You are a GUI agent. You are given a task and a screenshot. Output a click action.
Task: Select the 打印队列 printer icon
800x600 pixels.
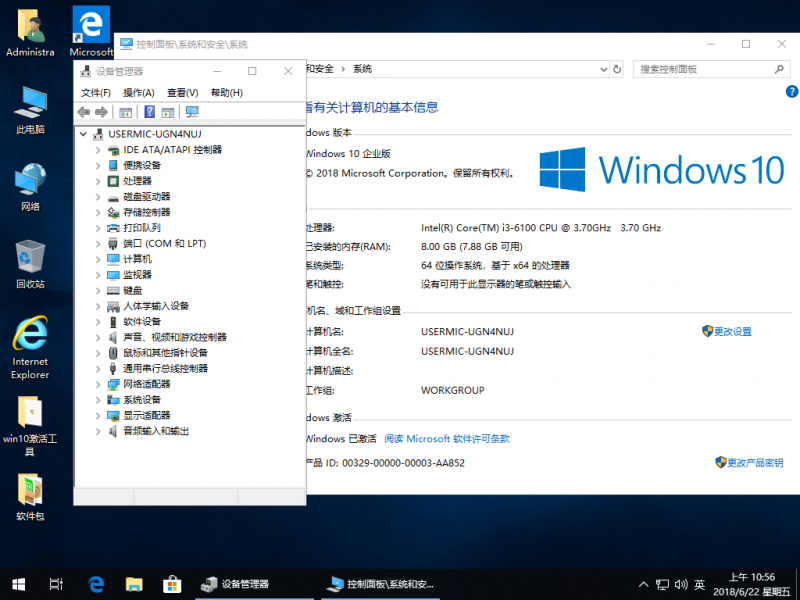coord(113,228)
